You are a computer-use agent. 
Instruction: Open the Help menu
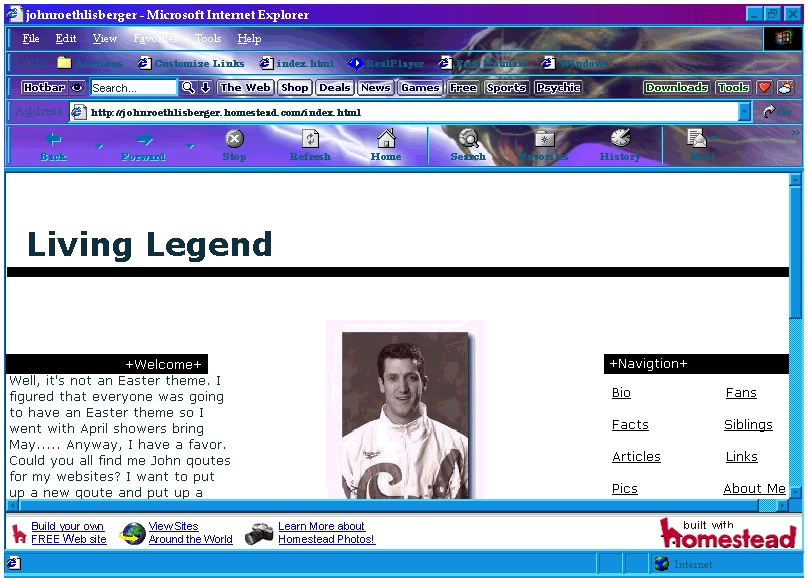point(249,38)
